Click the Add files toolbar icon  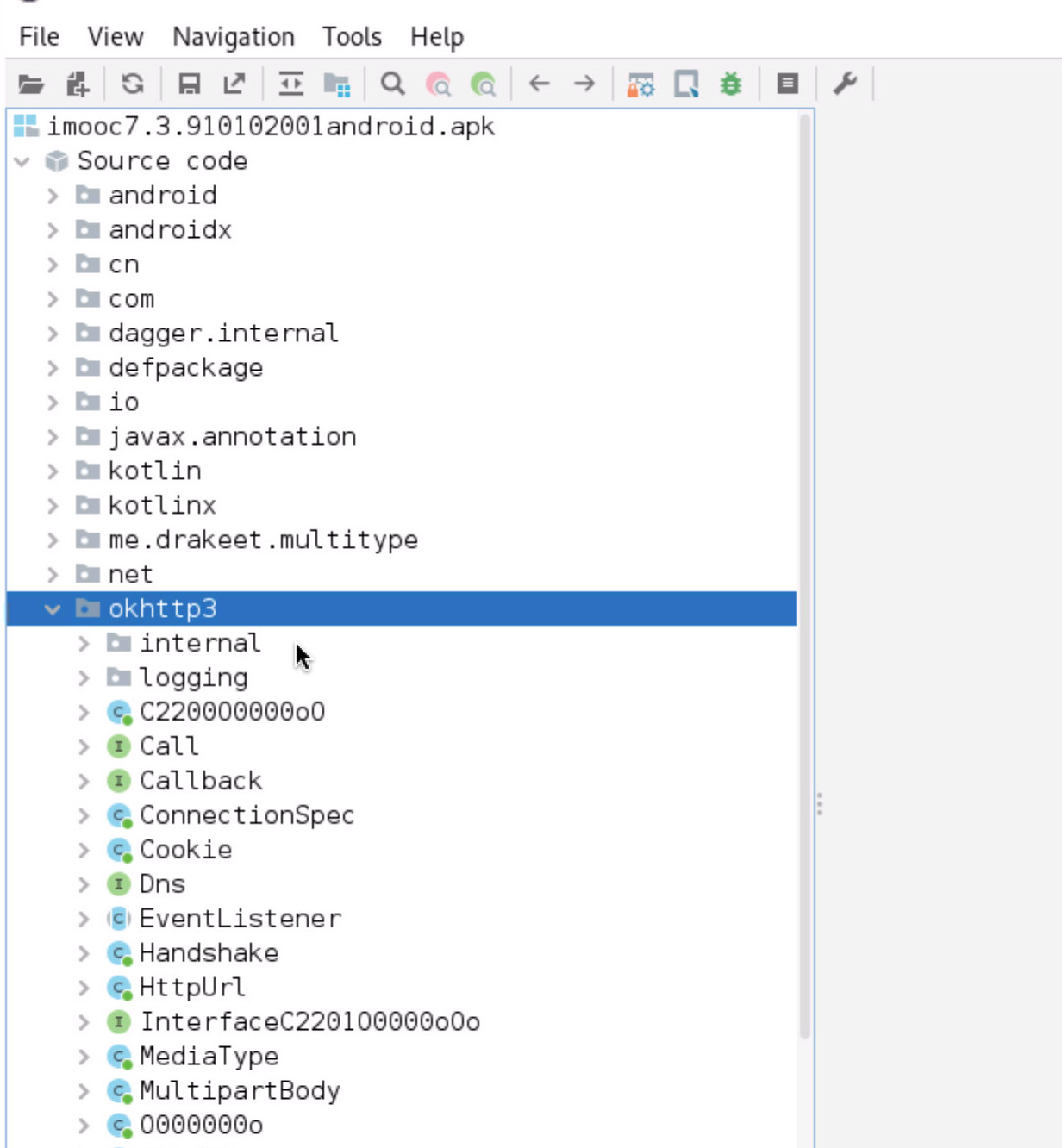(78, 84)
